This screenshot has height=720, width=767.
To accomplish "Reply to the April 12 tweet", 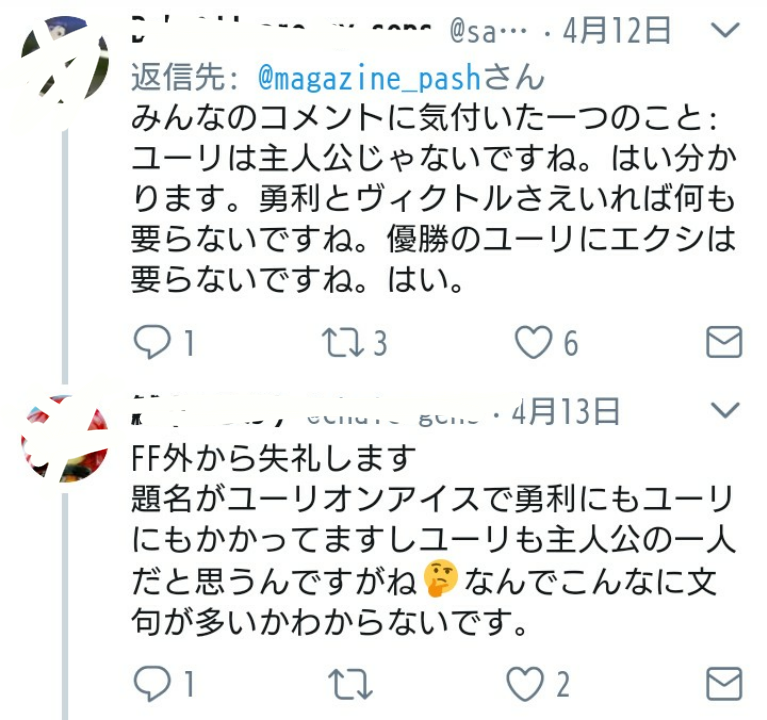I will click(x=153, y=342).
